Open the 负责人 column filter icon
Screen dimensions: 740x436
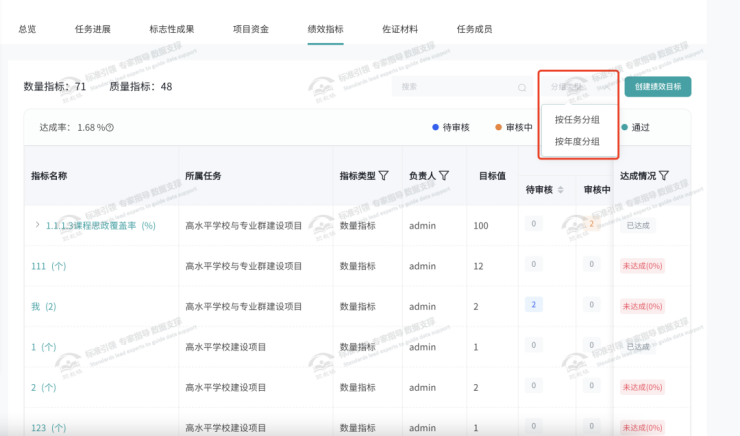point(444,176)
